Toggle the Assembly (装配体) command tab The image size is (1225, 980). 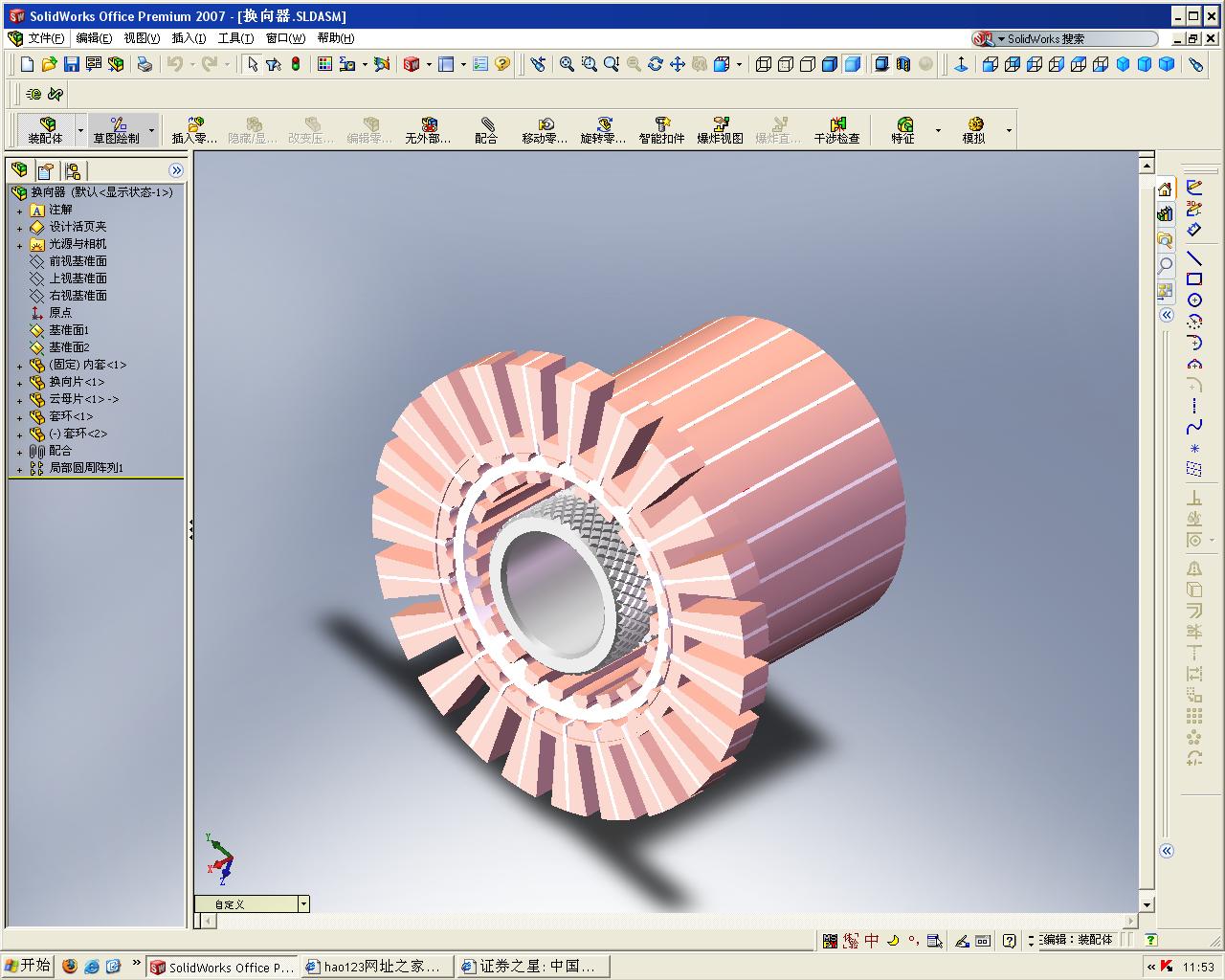point(46,130)
